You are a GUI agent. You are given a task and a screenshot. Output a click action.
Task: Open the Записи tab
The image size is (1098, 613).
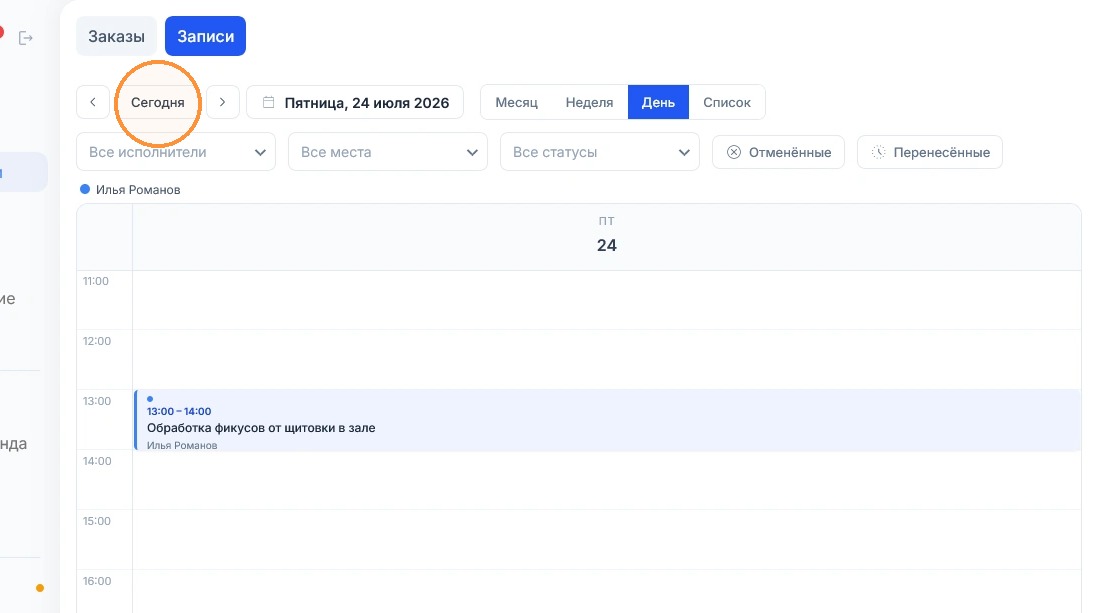205,36
